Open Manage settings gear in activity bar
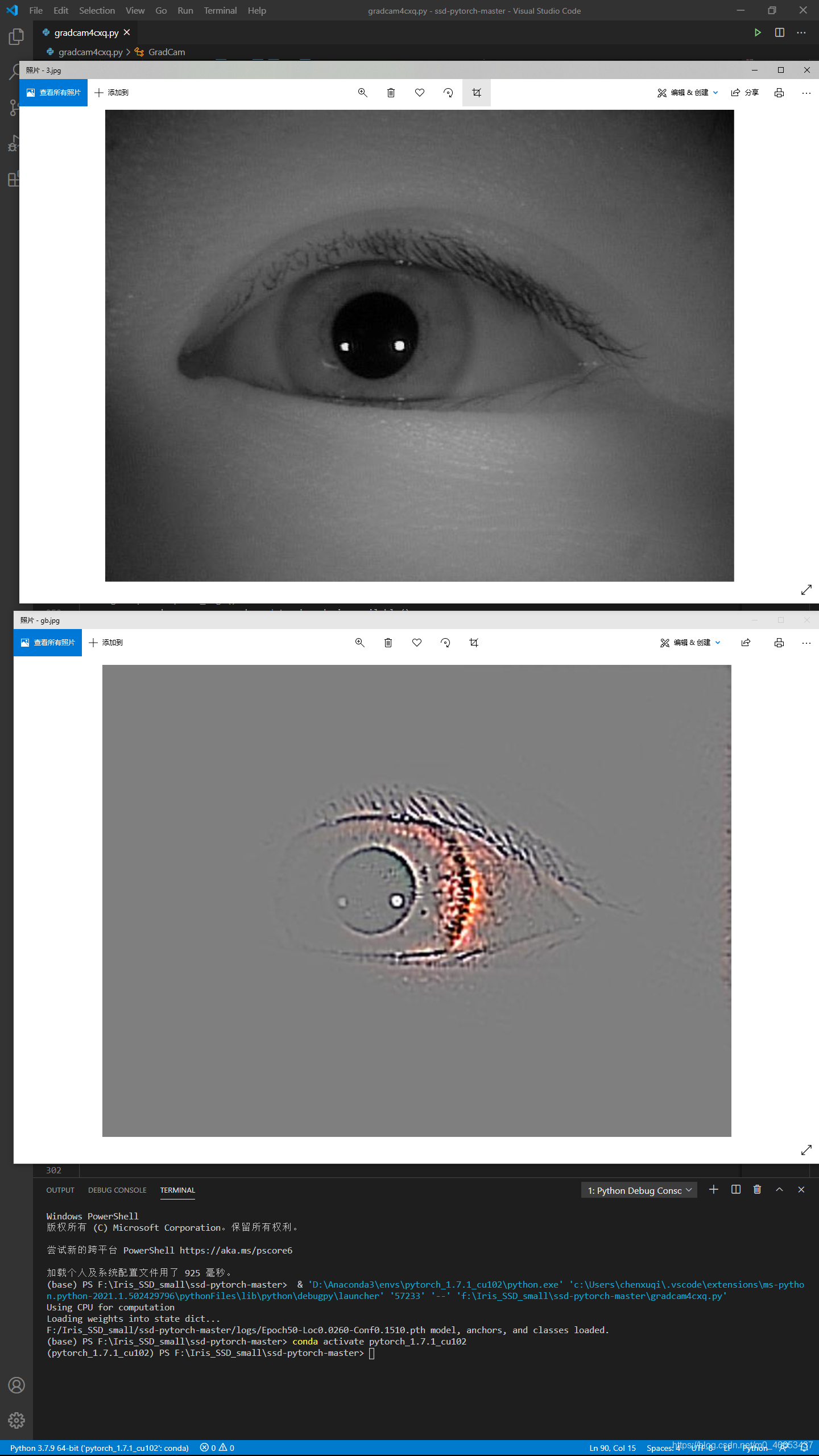The width and height of the screenshot is (819, 1456). coord(16,1420)
